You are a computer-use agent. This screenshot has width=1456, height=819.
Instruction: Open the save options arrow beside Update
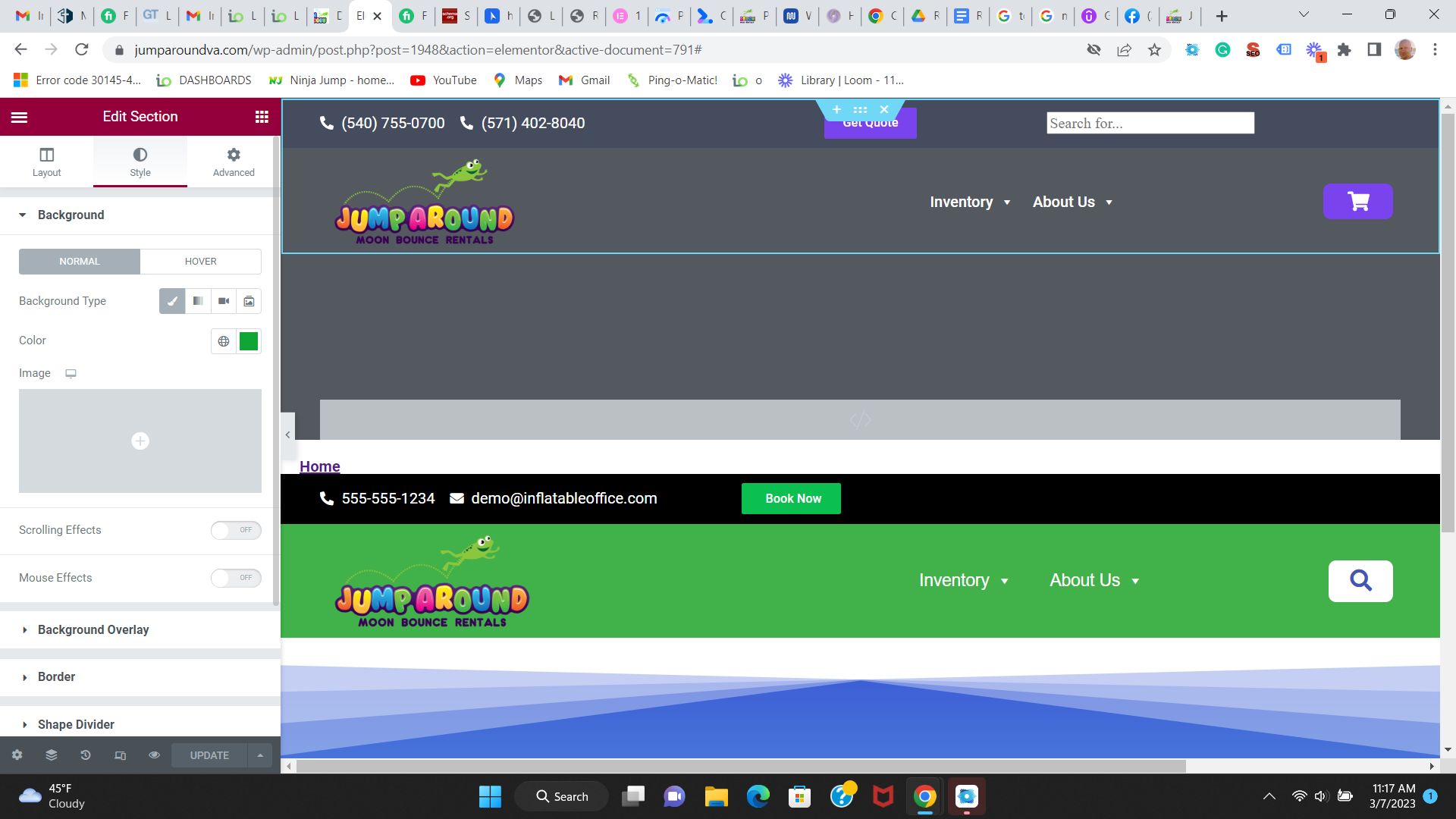point(260,755)
